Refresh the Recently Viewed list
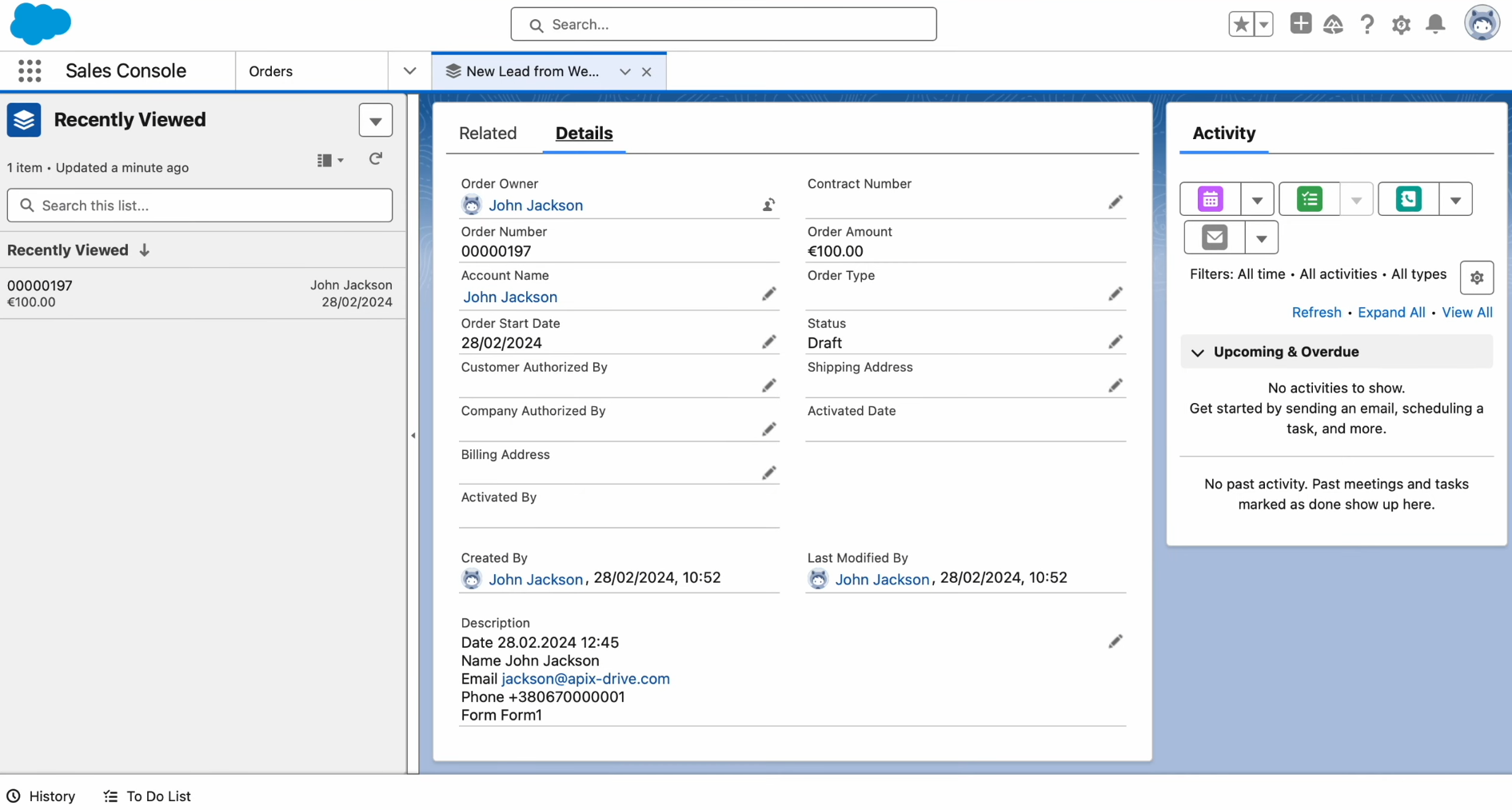 [x=376, y=159]
